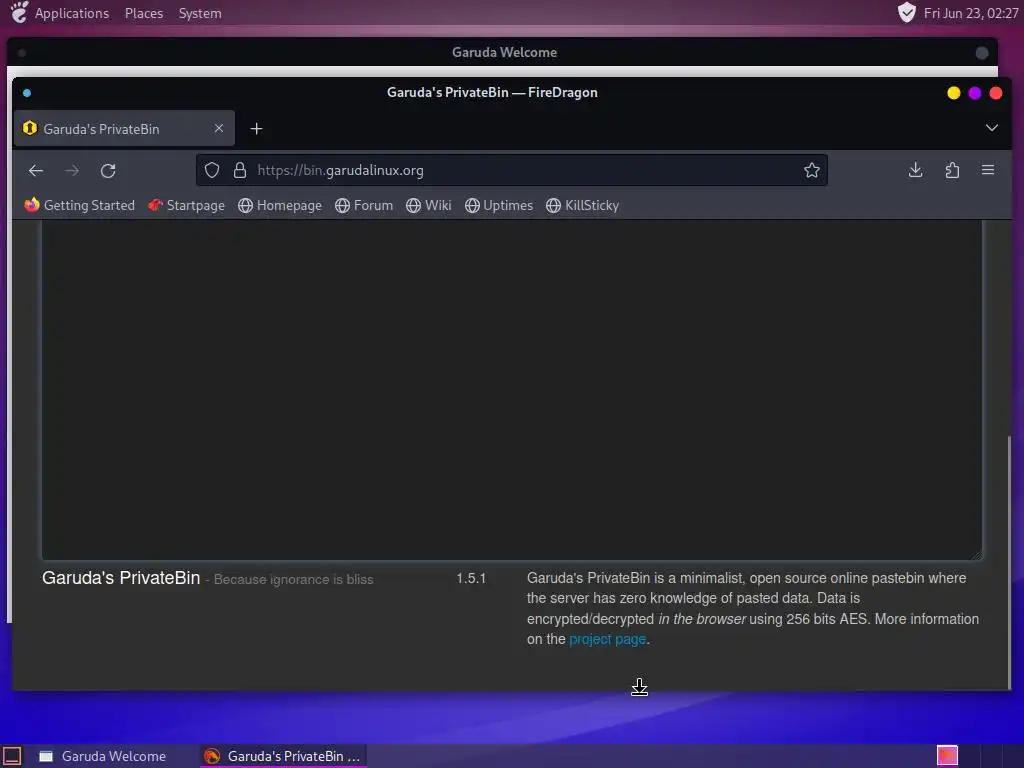Open the tracking protection shield icon
This screenshot has width=1024, height=768.
point(212,170)
